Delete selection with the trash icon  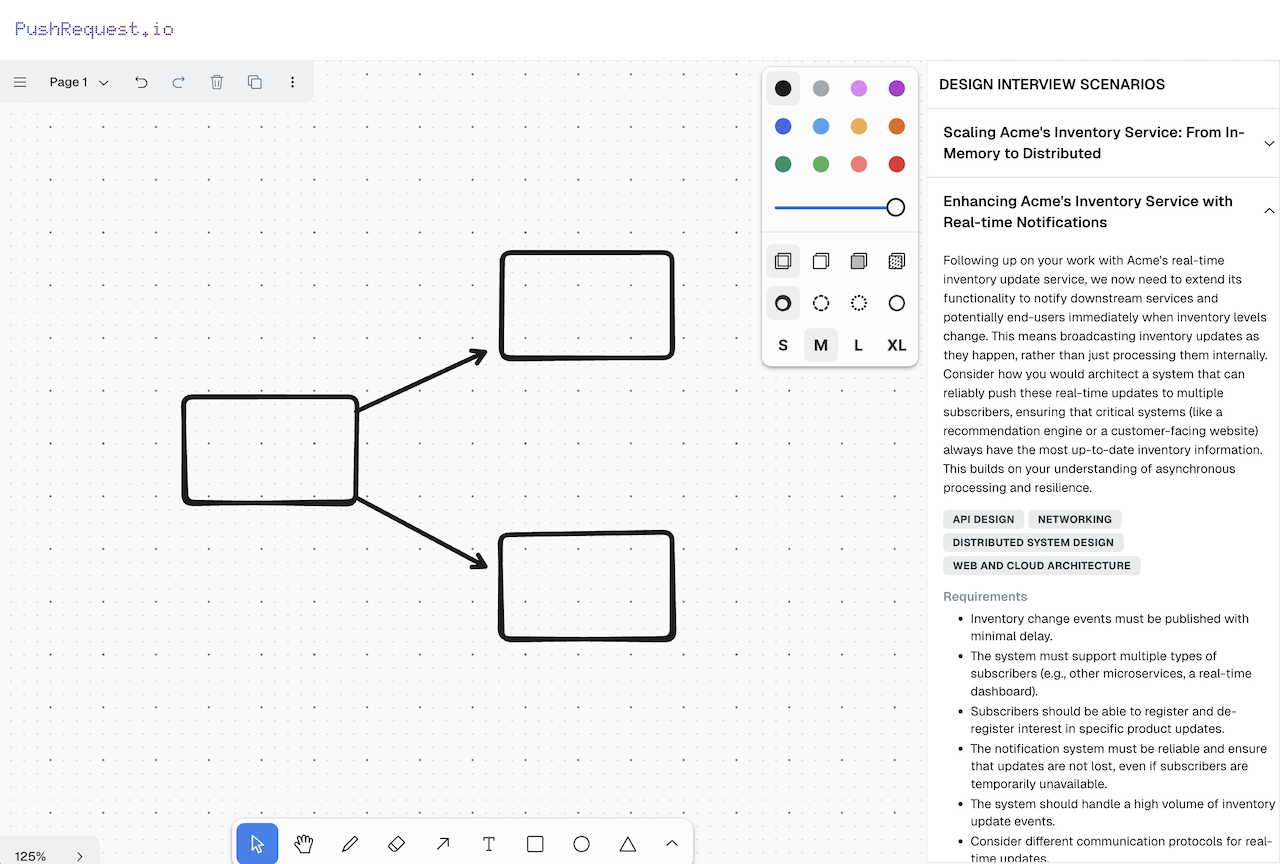(217, 82)
